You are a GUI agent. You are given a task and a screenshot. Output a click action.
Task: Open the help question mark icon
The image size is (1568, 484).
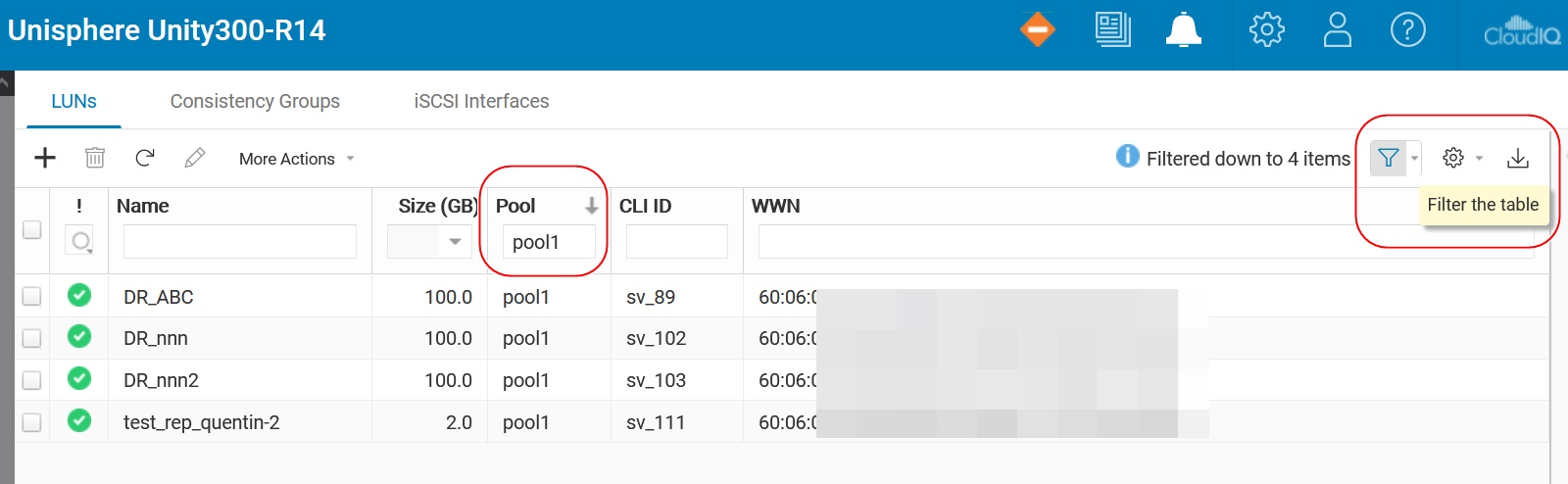pos(1408,29)
